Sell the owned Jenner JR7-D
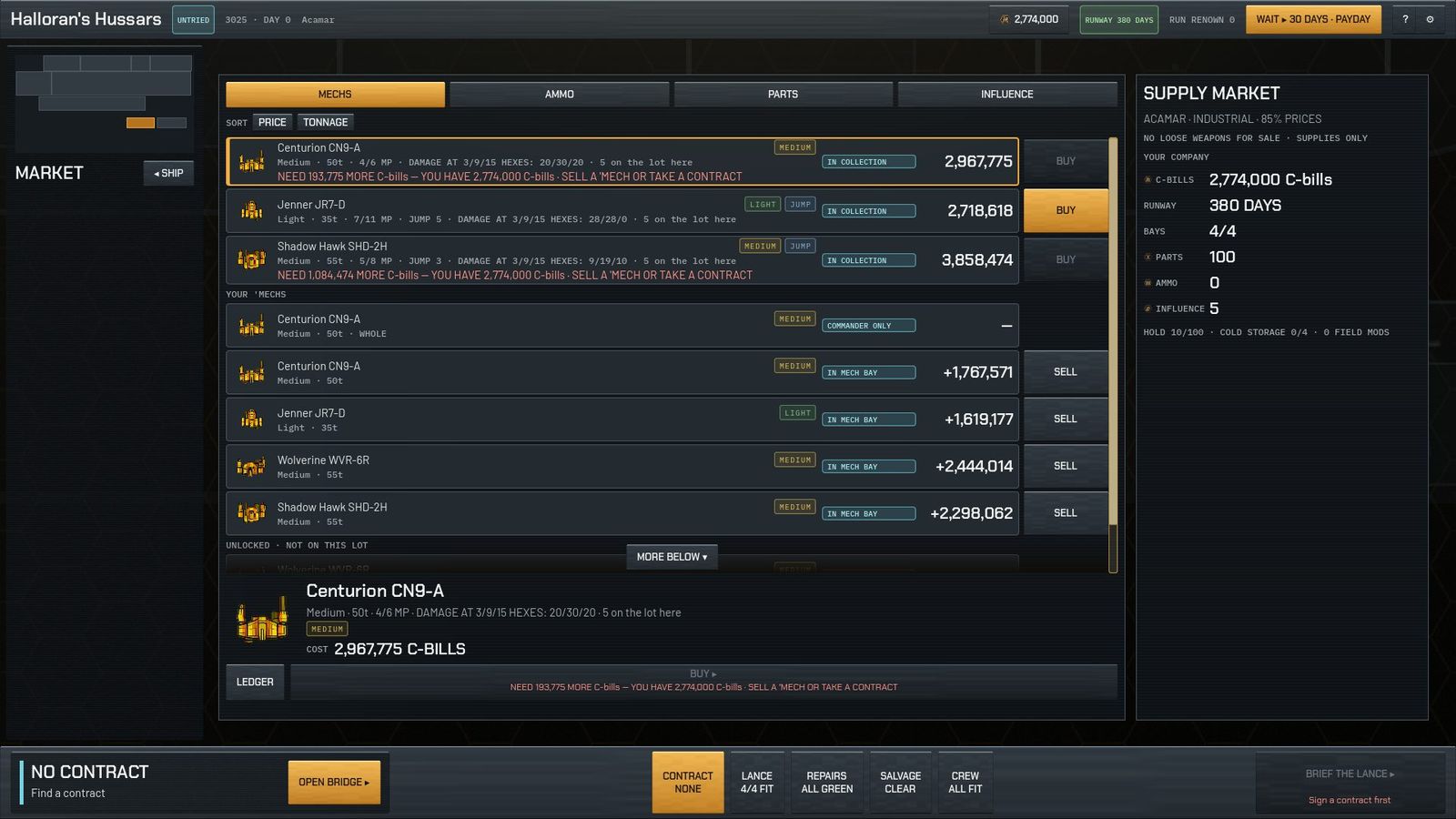This screenshot has width=1456, height=819. (x=1066, y=420)
